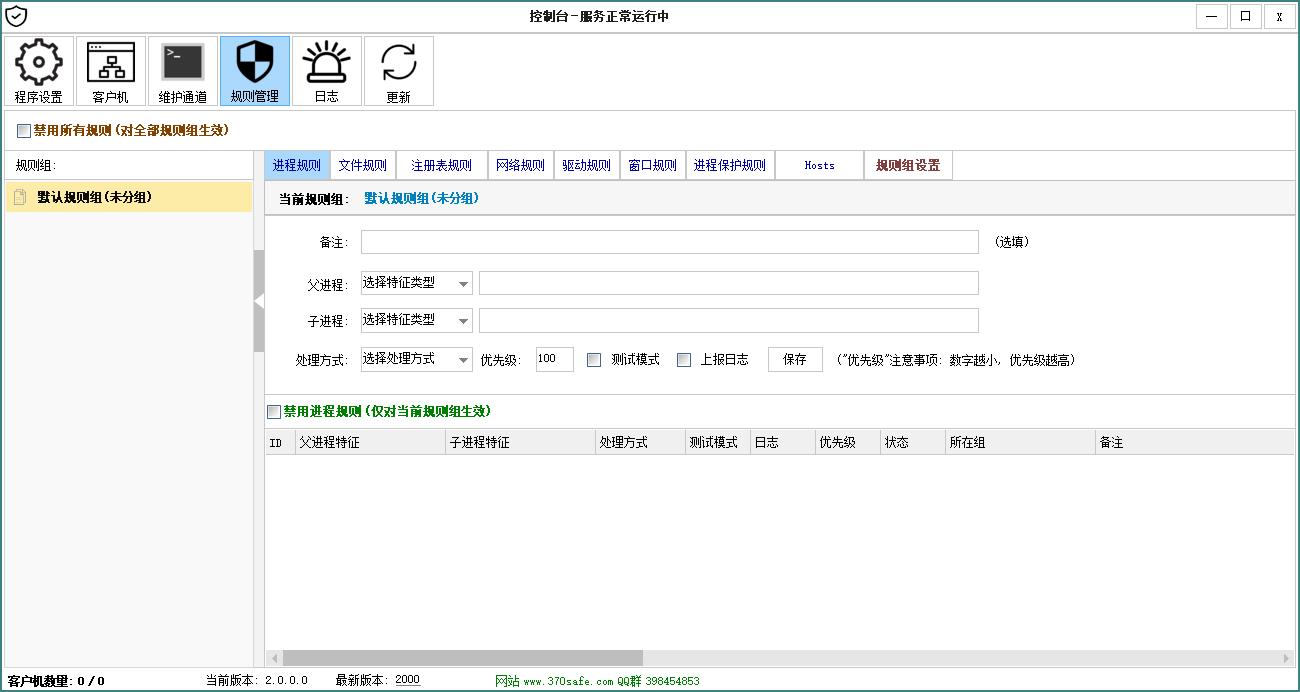The height and width of the screenshot is (692, 1300).
Task: Click the shield app icon in title bar
Action: (x=16, y=16)
